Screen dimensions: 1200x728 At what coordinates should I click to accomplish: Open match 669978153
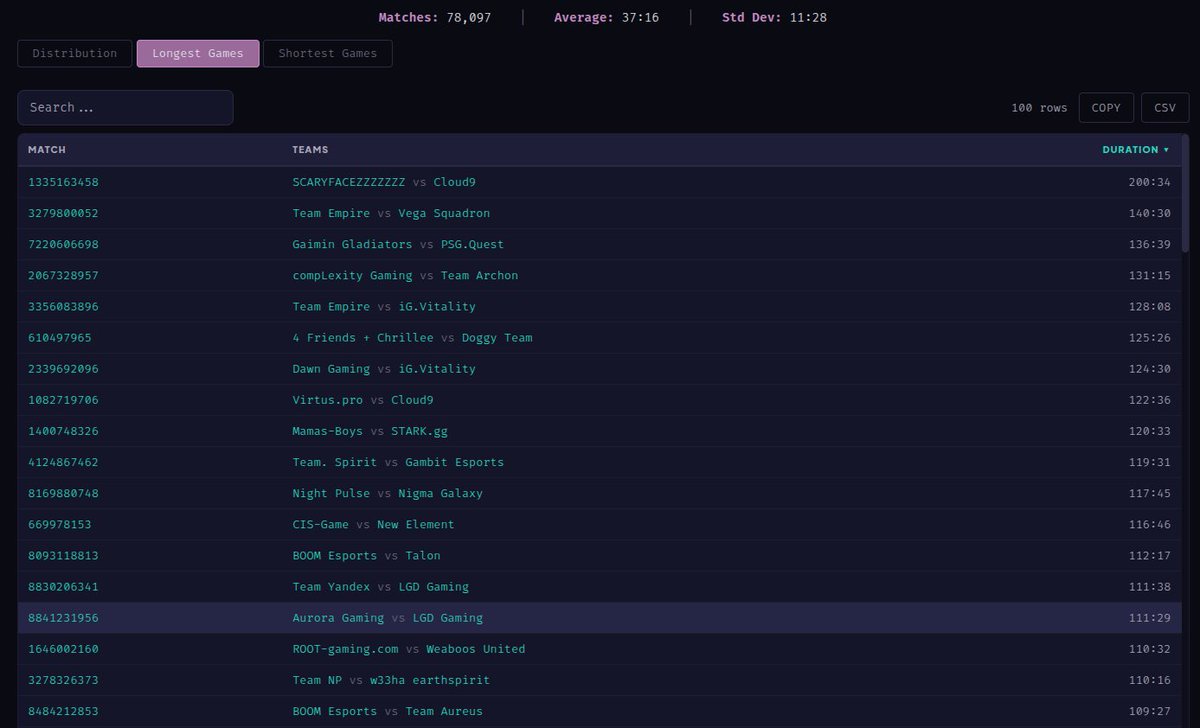point(60,524)
